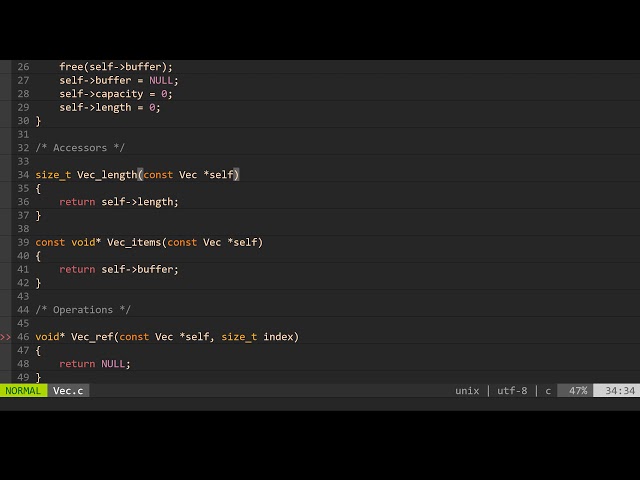Click the highlighted closing parenthesis on line 34
Image resolution: width=640 pixels, height=480 pixels.
point(236,175)
